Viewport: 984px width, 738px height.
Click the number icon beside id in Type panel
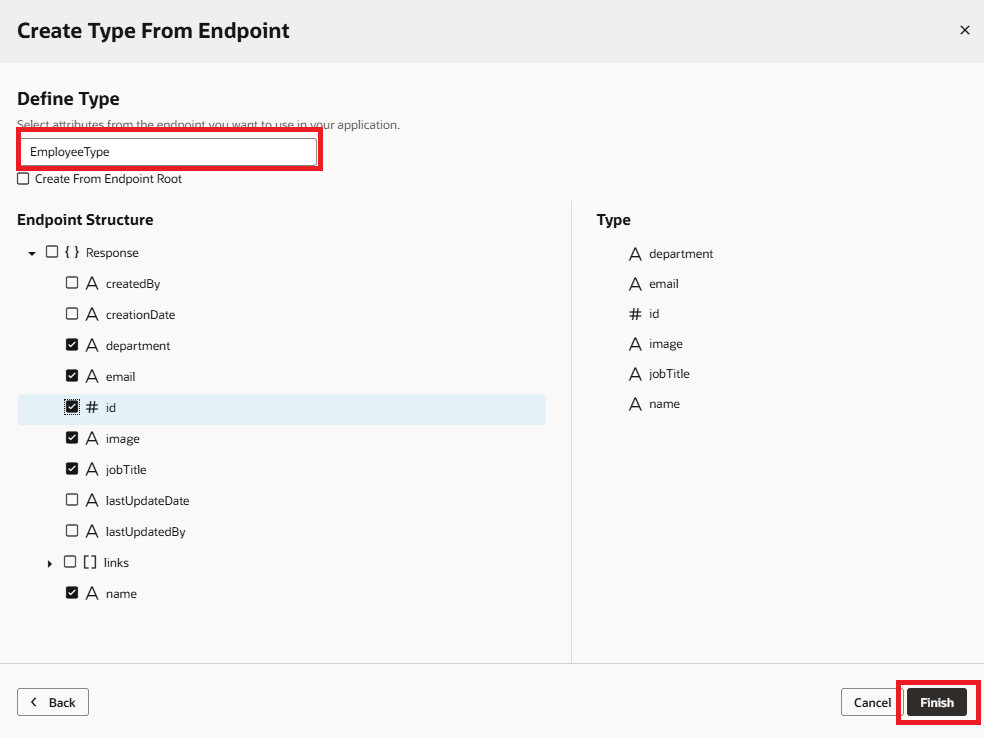[635, 314]
